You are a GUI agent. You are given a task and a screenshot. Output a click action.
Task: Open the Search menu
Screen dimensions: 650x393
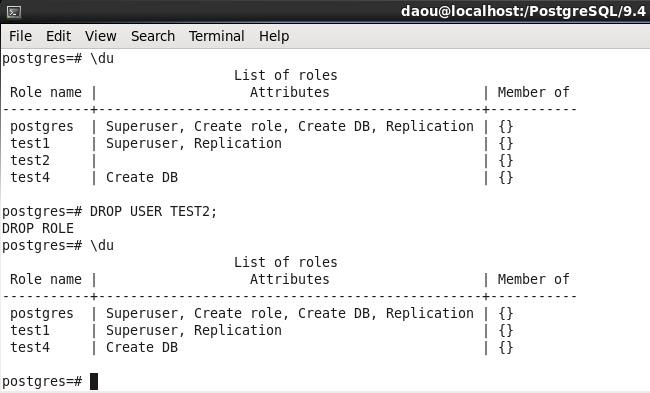click(153, 36)
